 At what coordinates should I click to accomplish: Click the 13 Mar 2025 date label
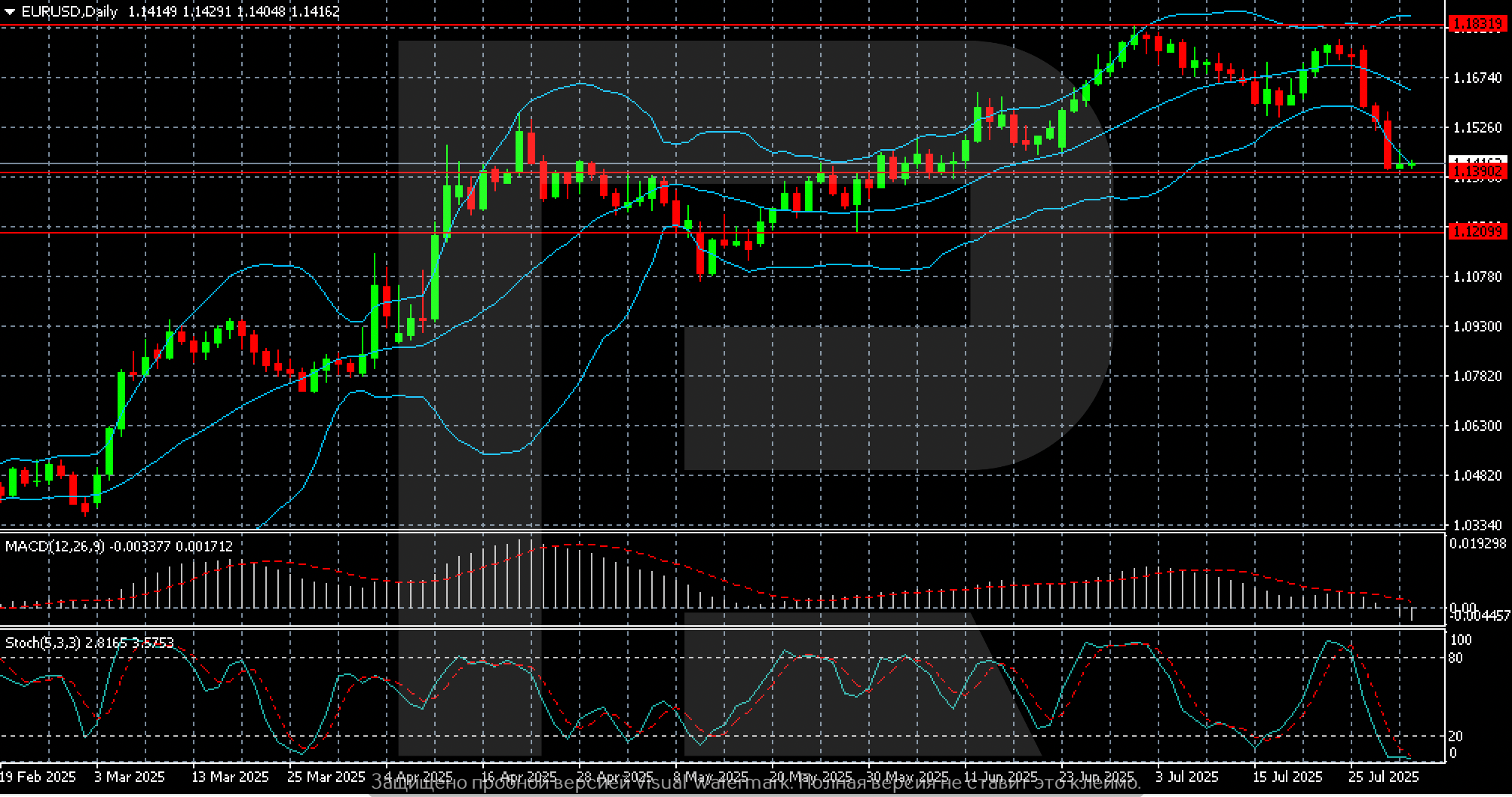click(230, 776)
